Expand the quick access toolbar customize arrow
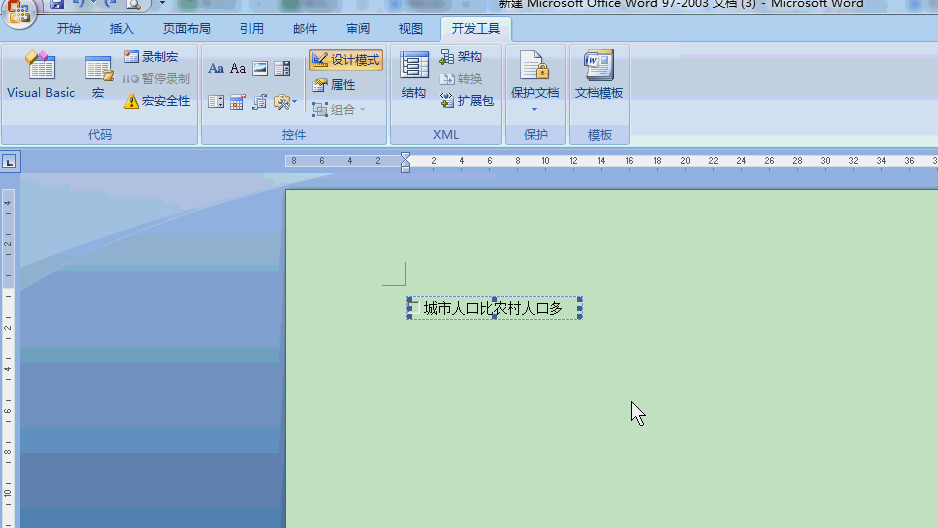 162,4
